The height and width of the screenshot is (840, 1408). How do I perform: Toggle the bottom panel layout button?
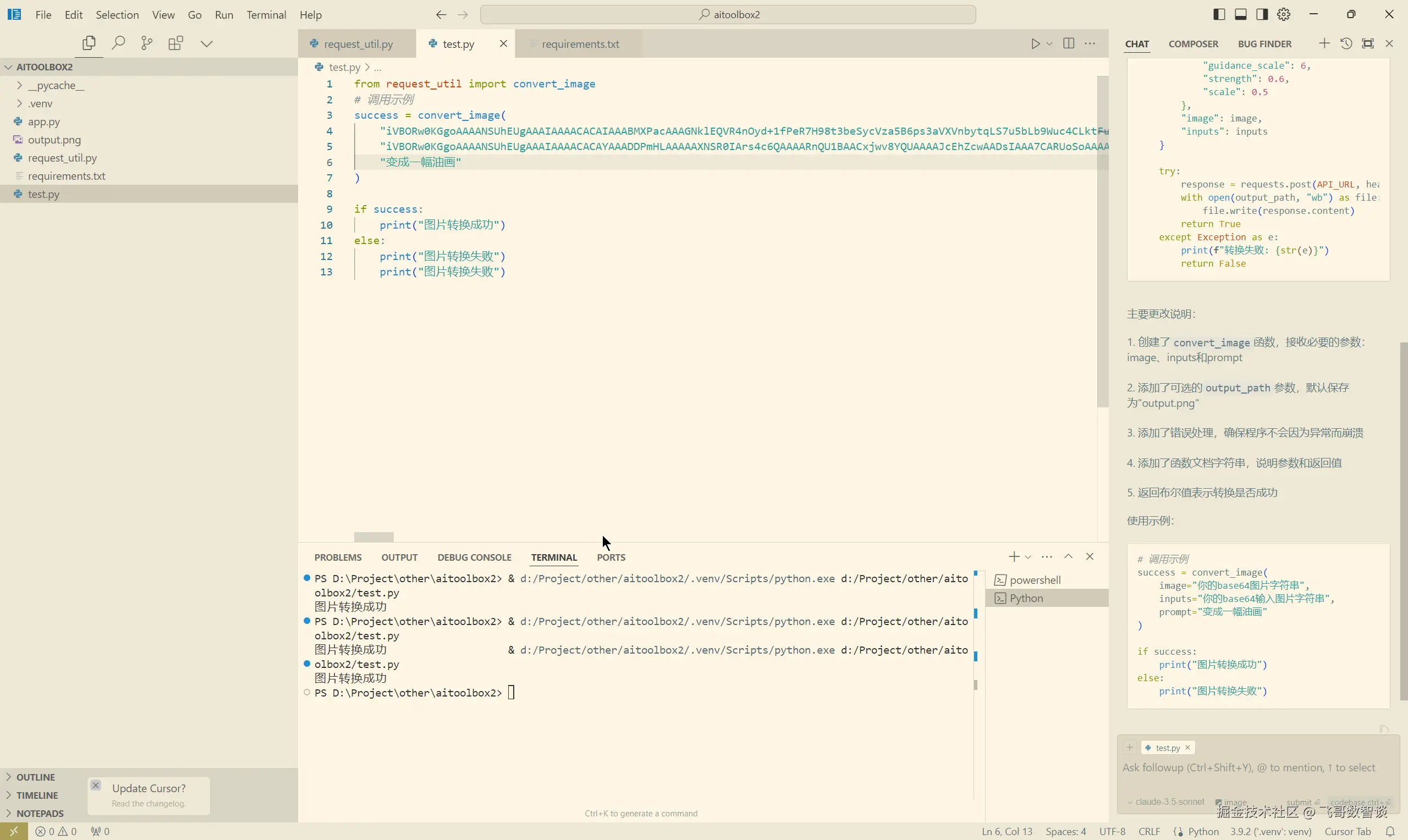point(1240,15)
